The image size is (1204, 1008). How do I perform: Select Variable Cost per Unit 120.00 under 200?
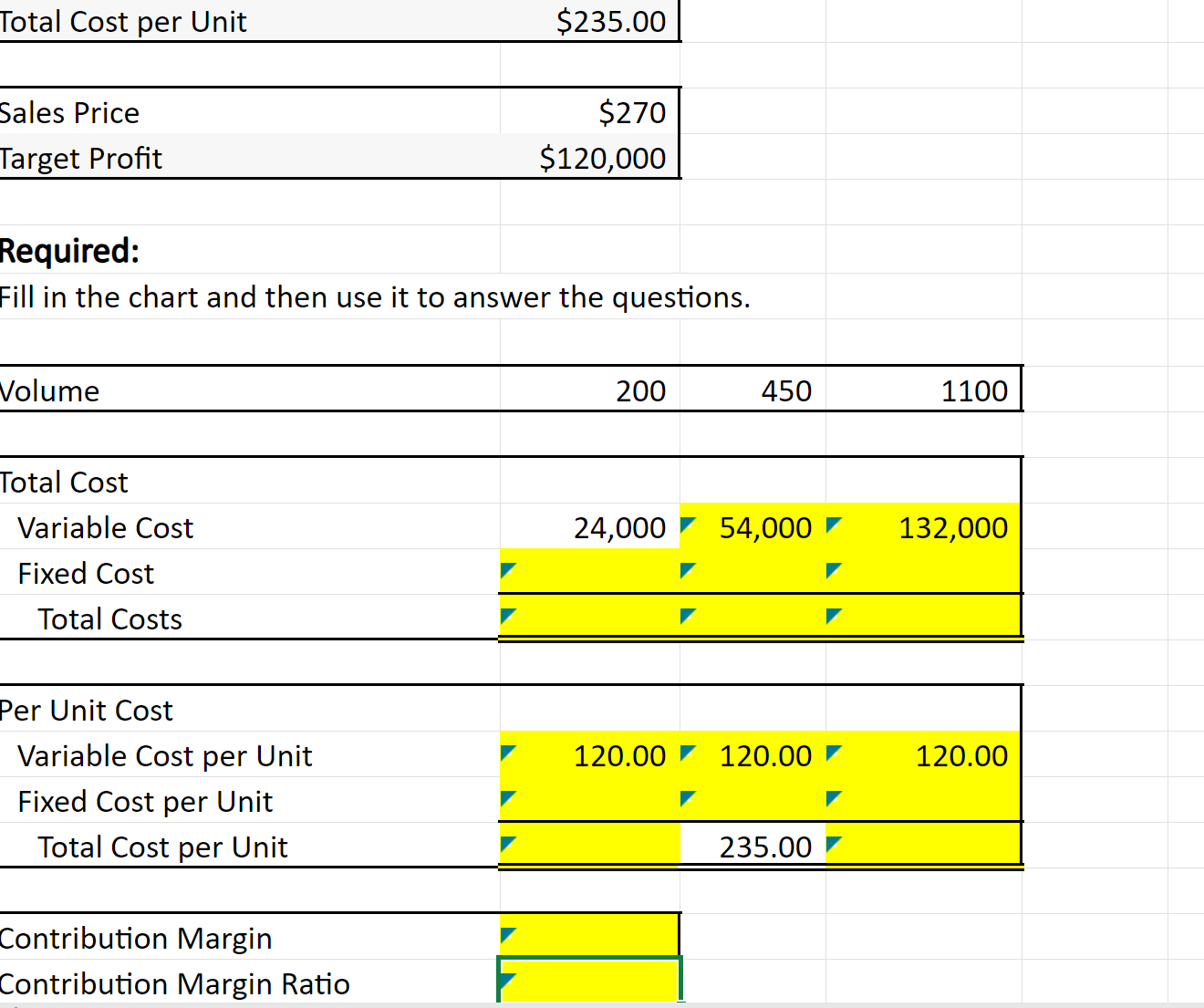point(590,754)
